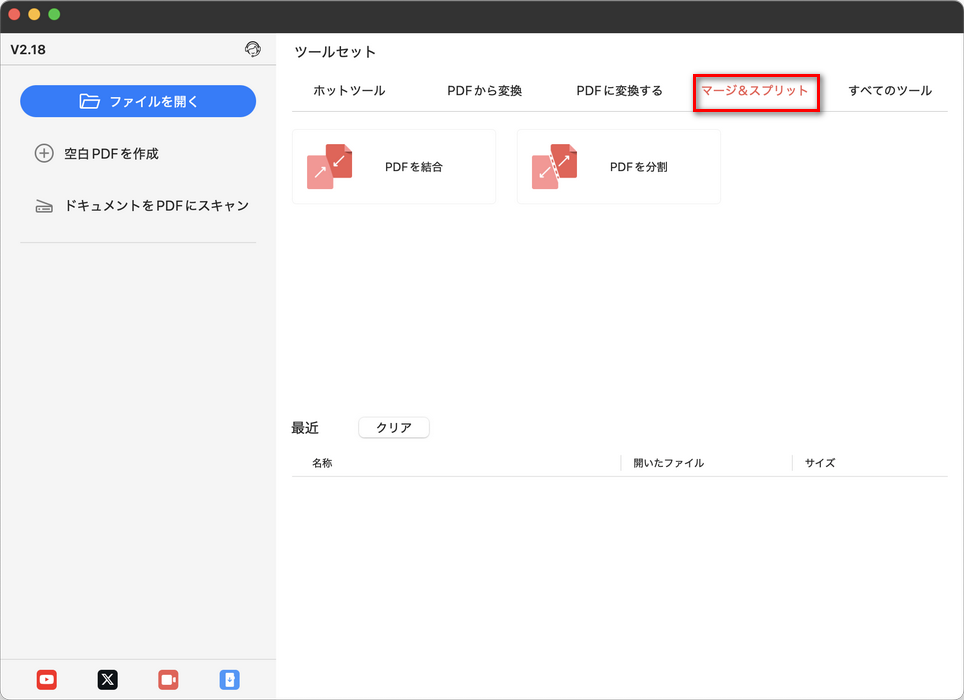Screen dimensions: 964x700
Task: Click the X (Twitter) social icon
Action: click(108, 679)
